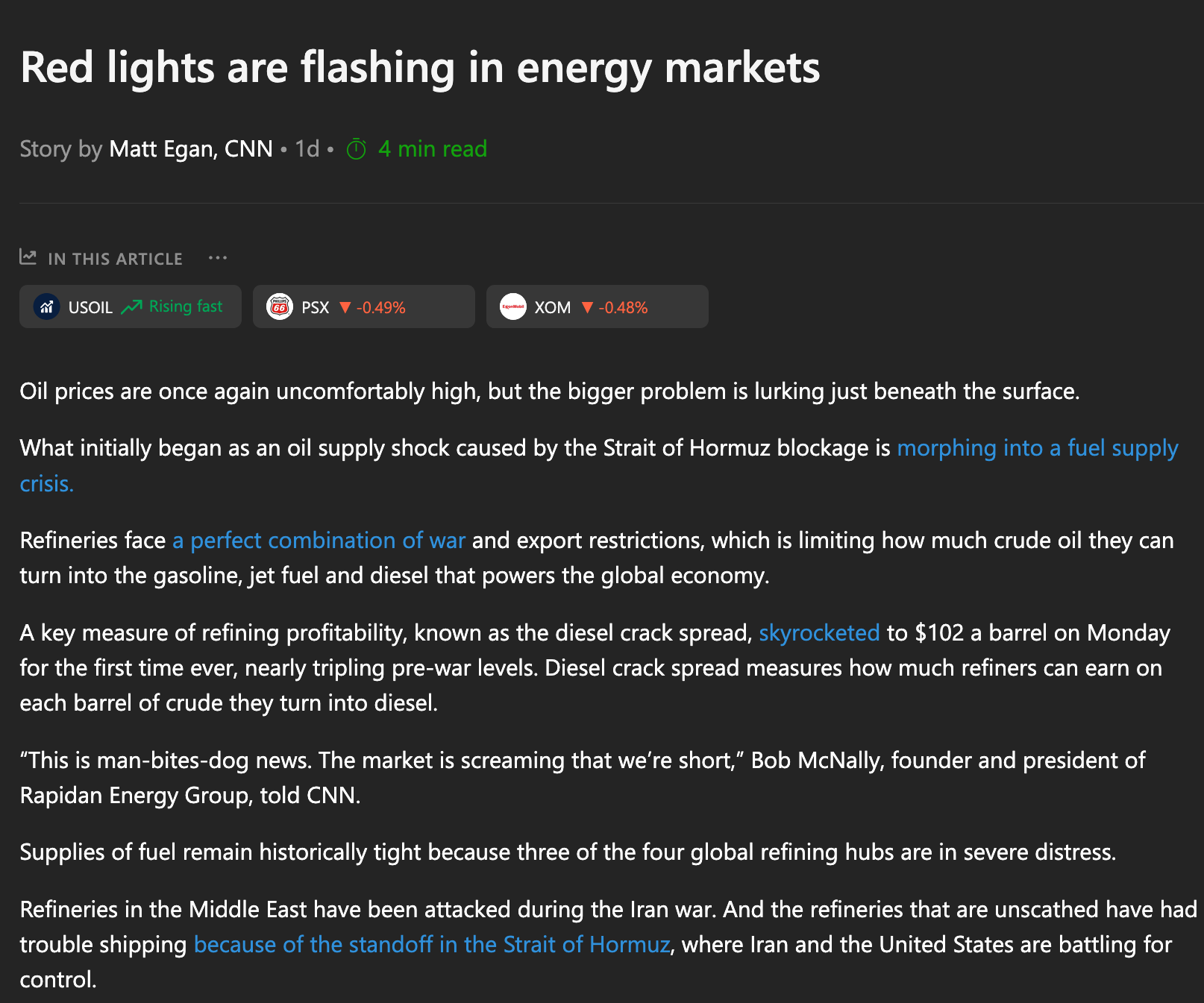Click the ExxonMobil XOM logo
This screenshot has height=1003, width=1204.
[x=513, y=306]
